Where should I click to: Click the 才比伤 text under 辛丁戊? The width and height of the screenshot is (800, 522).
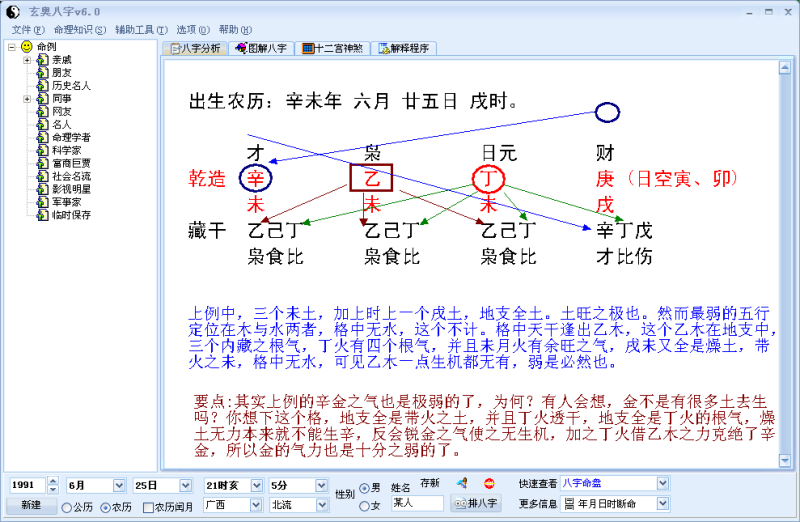[624, 256]
